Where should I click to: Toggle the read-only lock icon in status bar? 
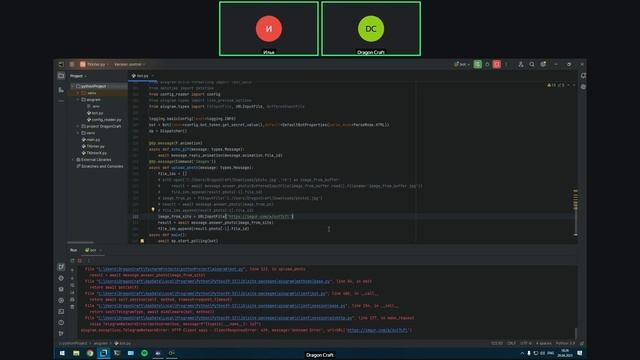(582, 343)
